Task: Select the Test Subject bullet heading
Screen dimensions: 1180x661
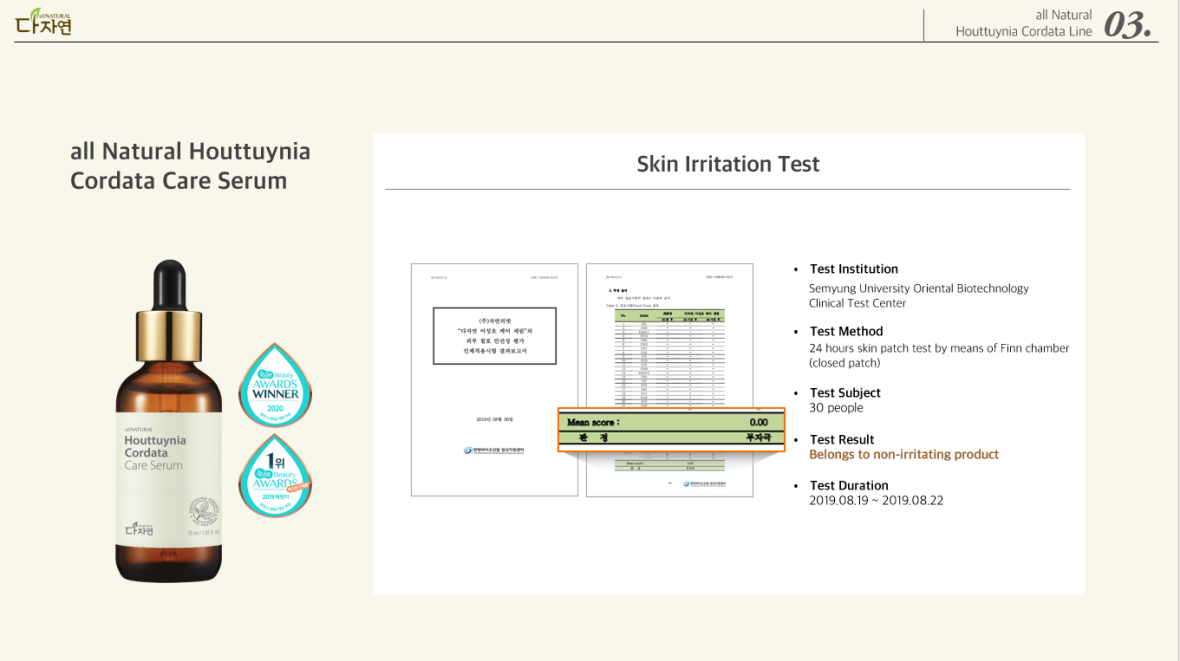Action: [845, 393]
